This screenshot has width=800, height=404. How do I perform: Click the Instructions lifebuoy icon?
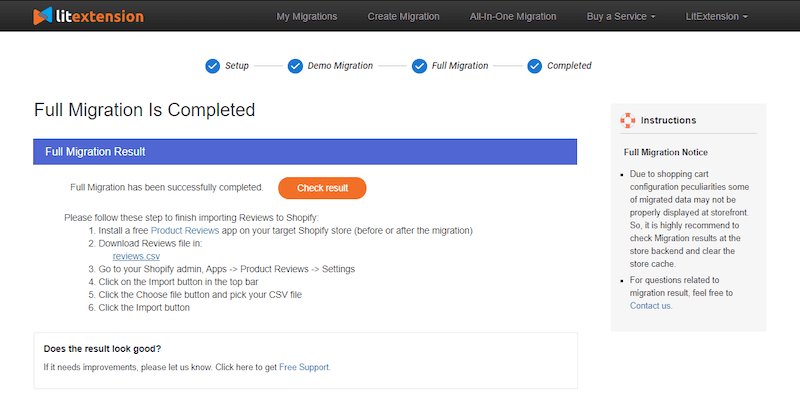[x=628, y=120]
